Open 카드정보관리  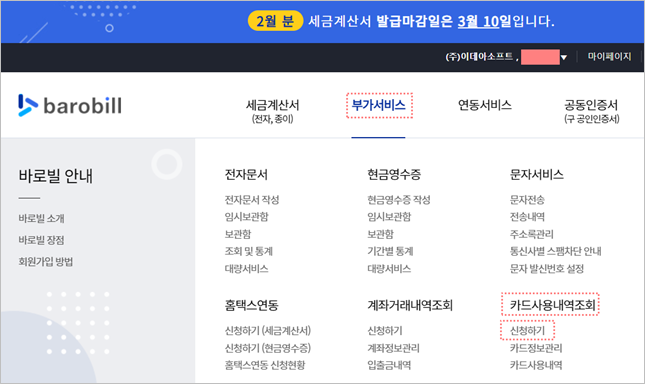[x=536, y=348]
